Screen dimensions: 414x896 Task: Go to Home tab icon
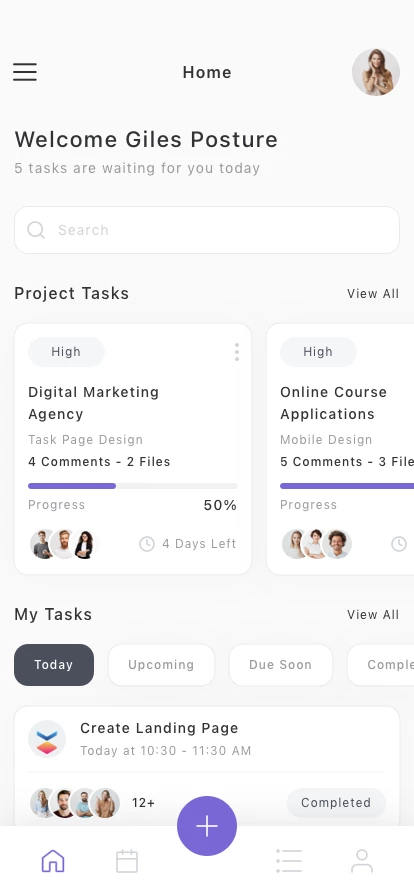[x=53, y=861]
